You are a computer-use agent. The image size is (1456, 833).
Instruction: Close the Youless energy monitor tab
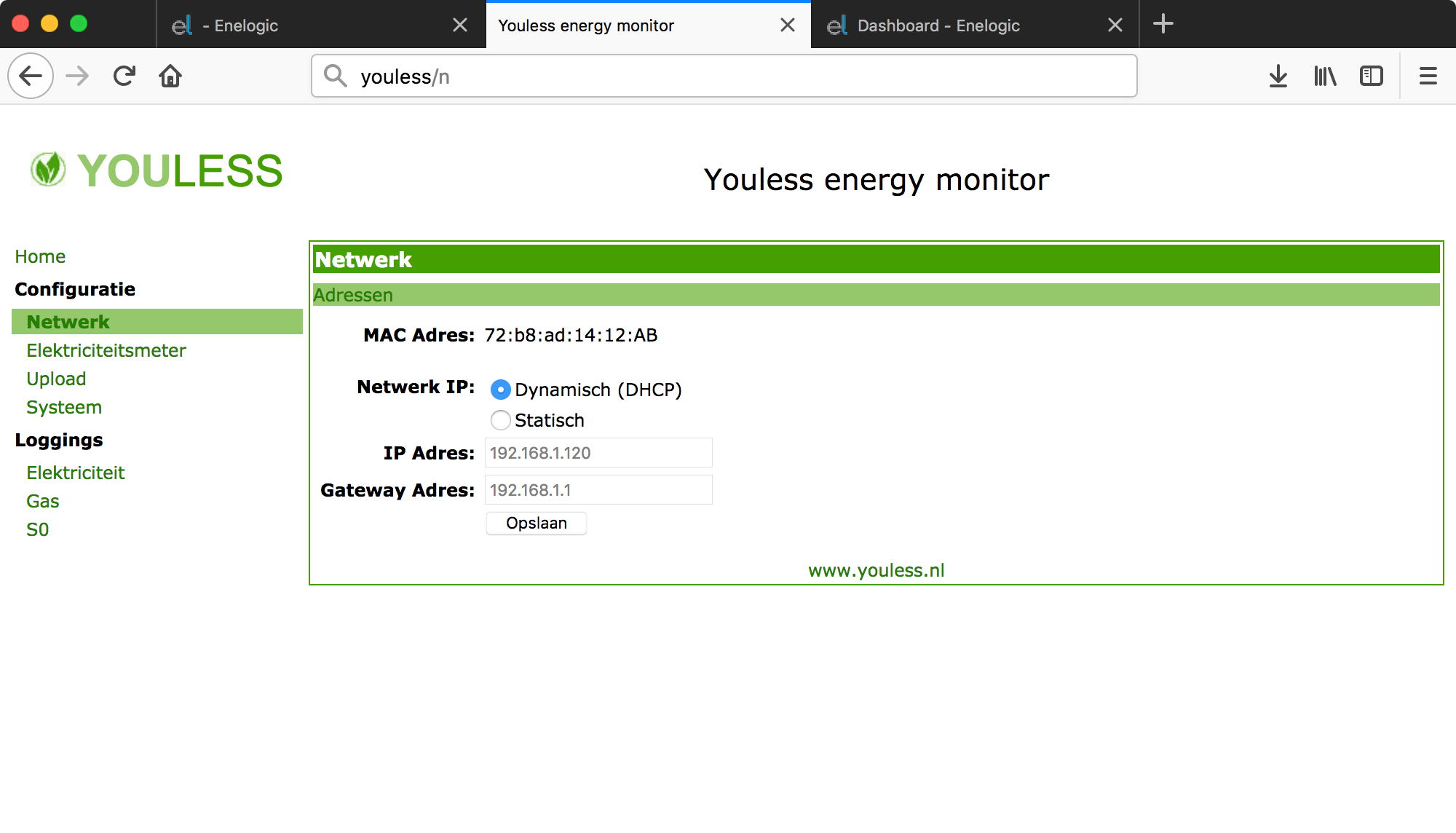pos(788,25)
